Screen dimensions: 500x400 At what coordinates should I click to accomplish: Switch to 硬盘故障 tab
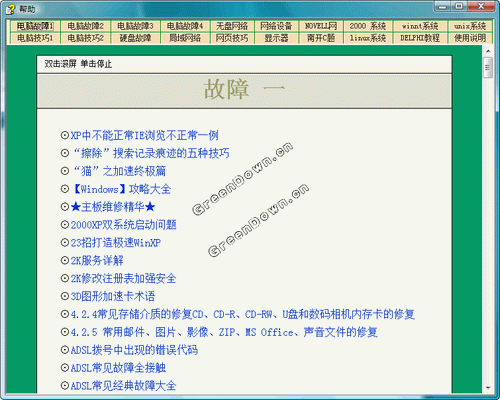(x=135, y=38)
